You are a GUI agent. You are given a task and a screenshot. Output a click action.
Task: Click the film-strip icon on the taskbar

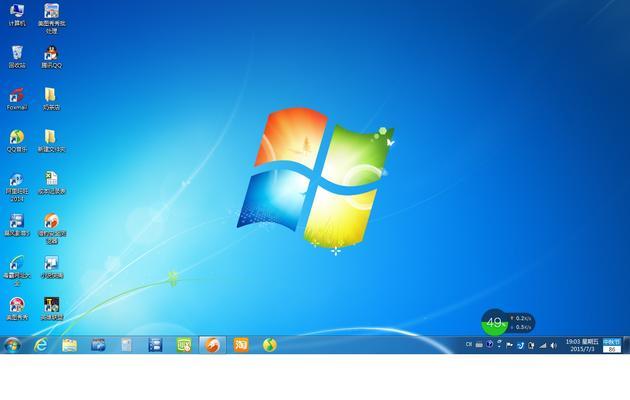click(155, 345)
